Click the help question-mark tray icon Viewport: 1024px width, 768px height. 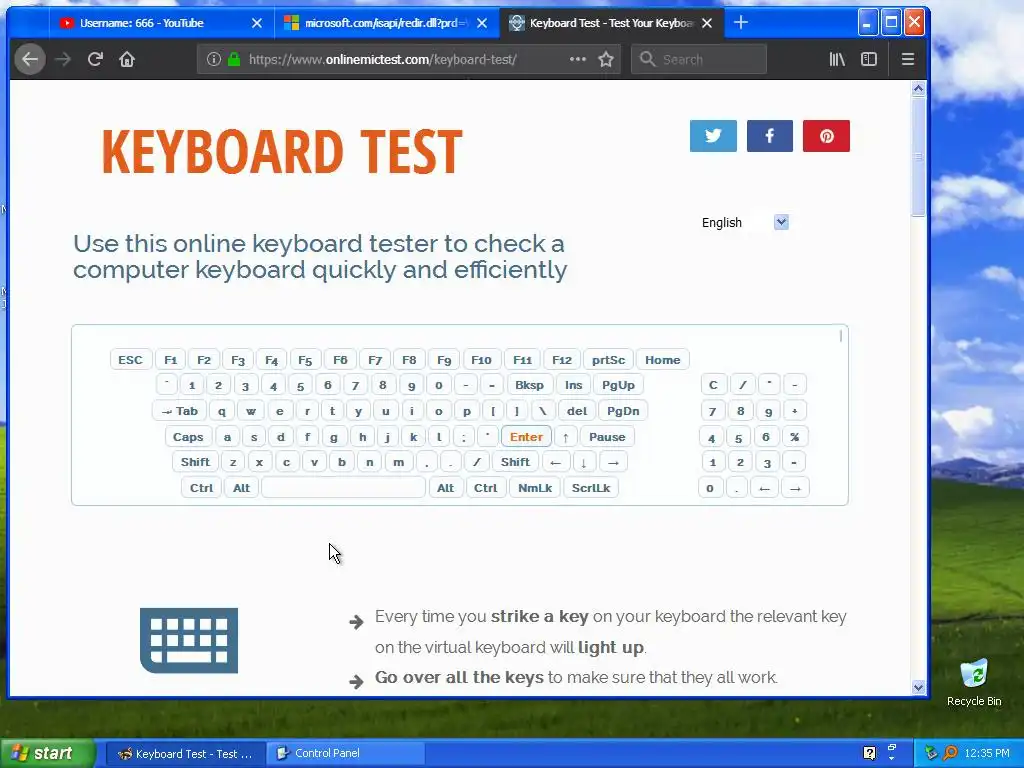click(x=869, y=753)
